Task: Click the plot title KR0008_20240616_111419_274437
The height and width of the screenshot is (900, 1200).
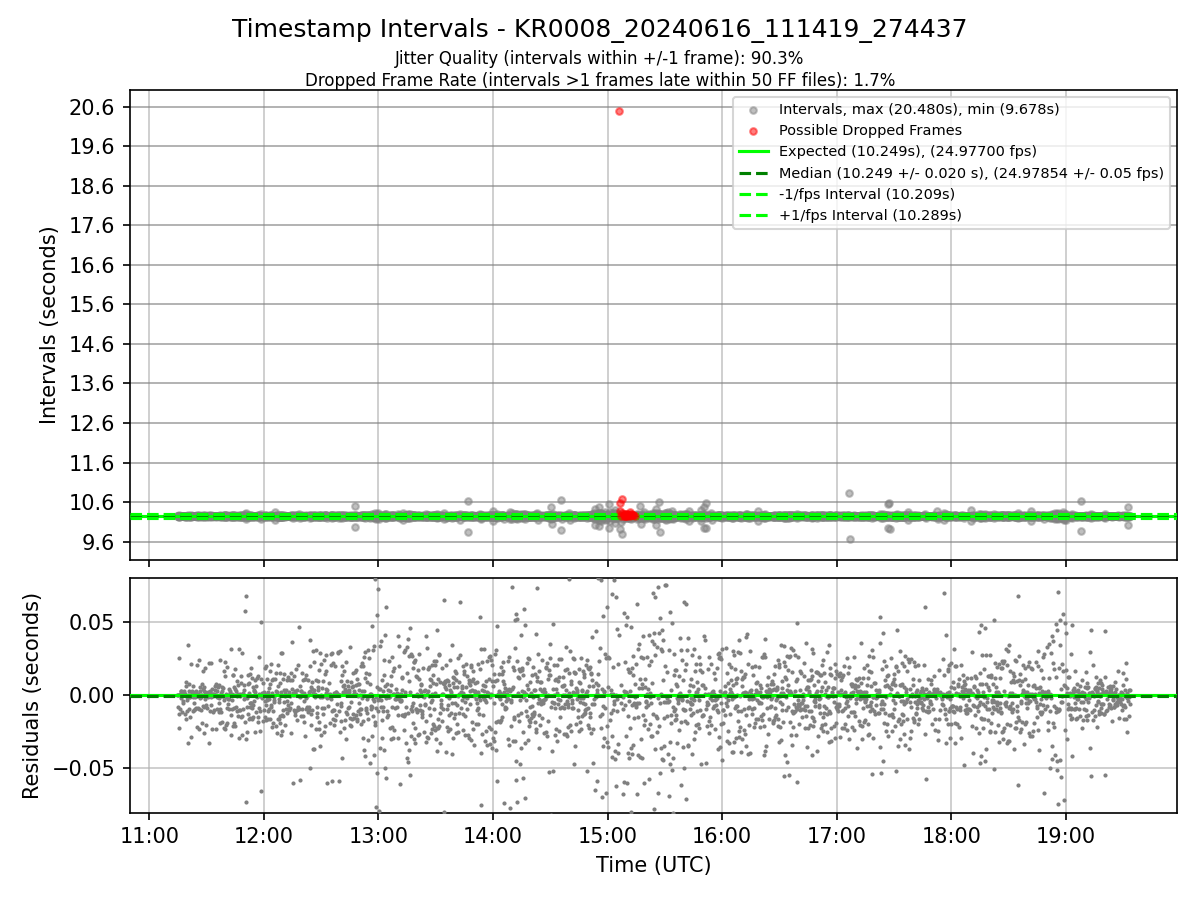Action: (x=599, y=29)
